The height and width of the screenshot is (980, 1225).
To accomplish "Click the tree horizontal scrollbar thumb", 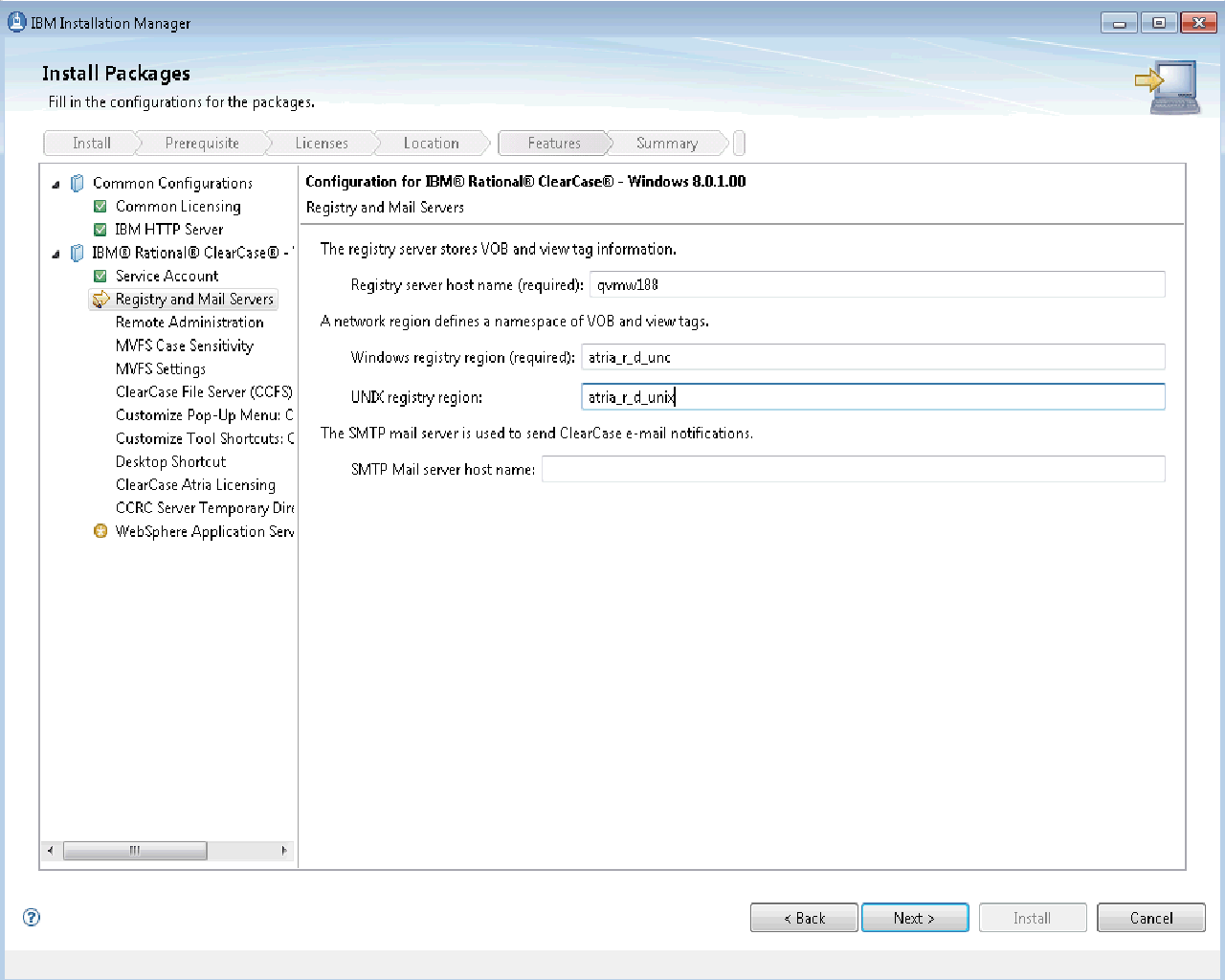I will (135, 850).
